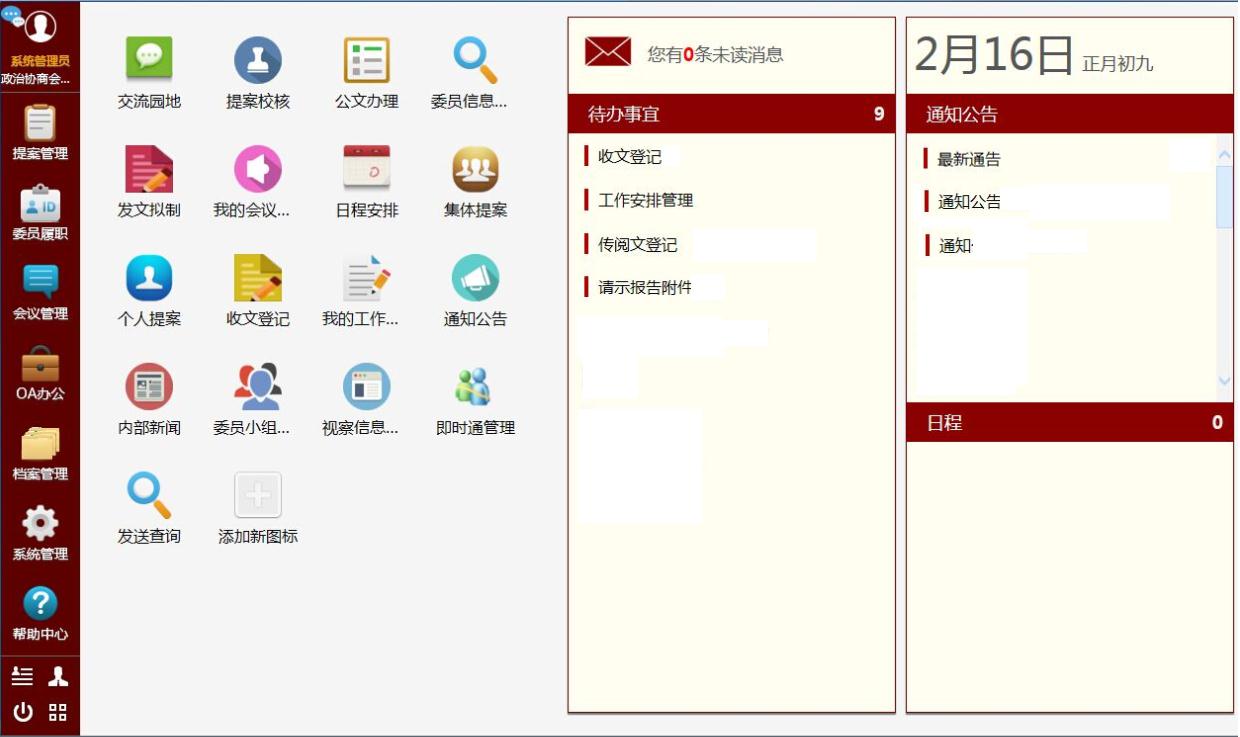Click the contact list icon above the power icon
Screen dimensions: 1240x737
(22, 677)
